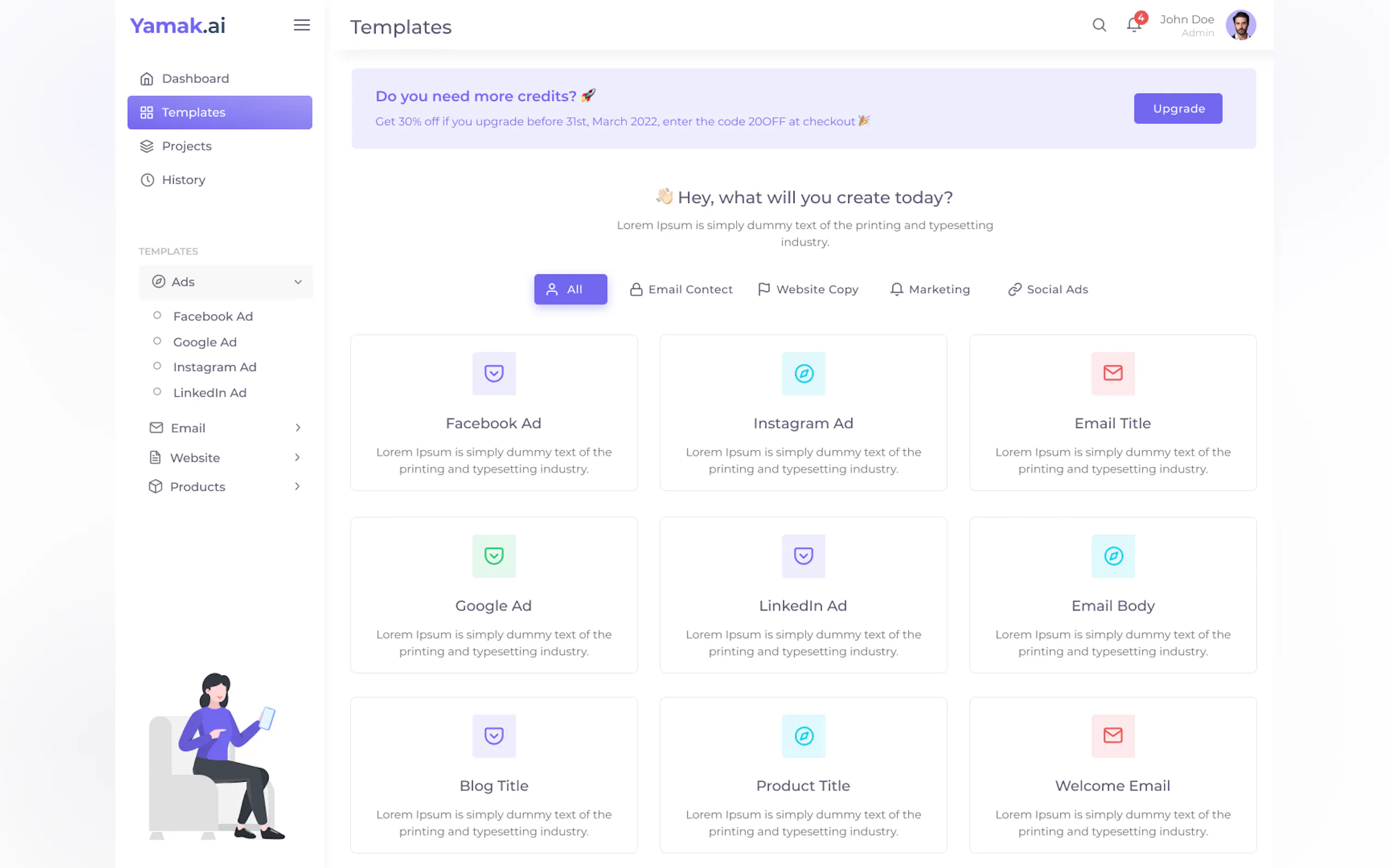Select the Facebook Ad radio bullet in sidebar

157,316
